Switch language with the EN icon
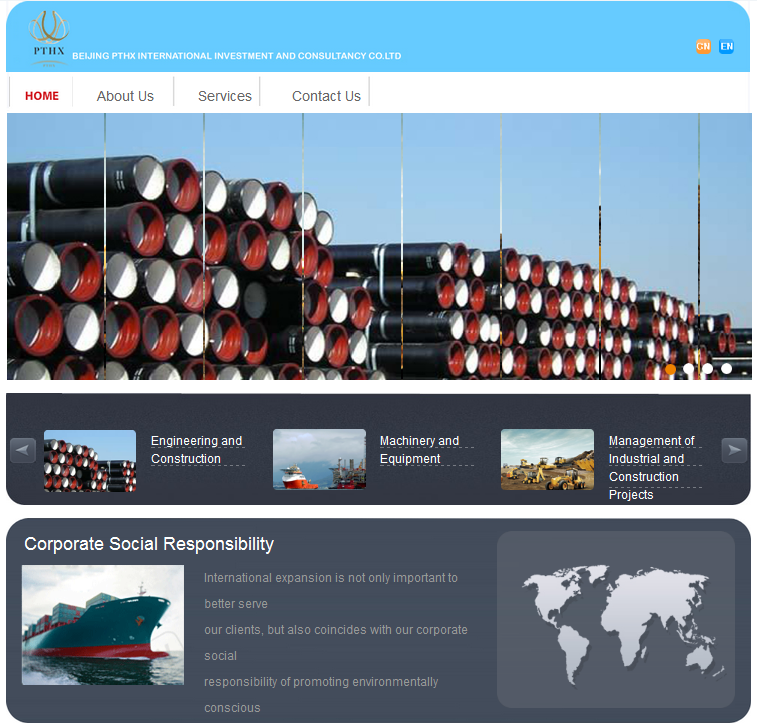 [726, 46]
